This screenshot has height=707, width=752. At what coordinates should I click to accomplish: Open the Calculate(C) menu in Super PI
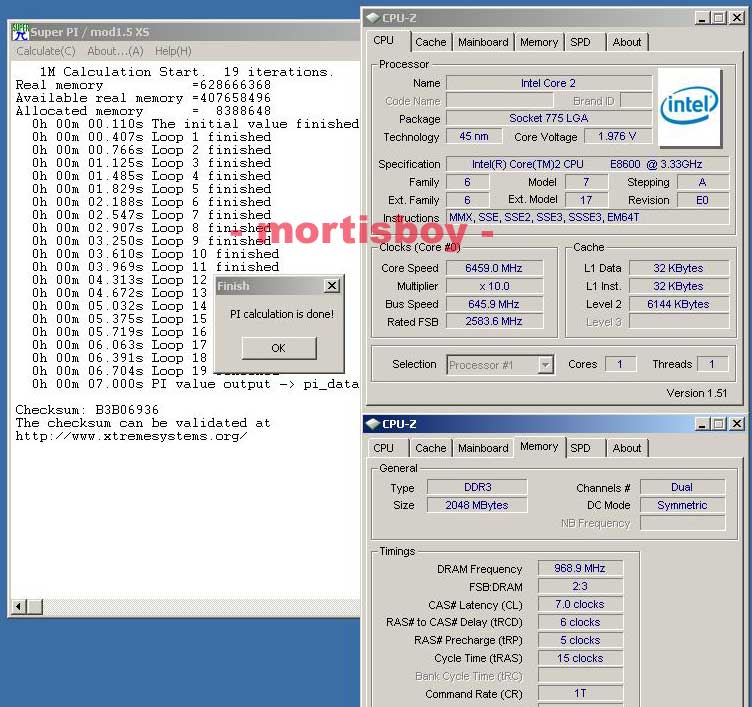click(x=46, y=51)
